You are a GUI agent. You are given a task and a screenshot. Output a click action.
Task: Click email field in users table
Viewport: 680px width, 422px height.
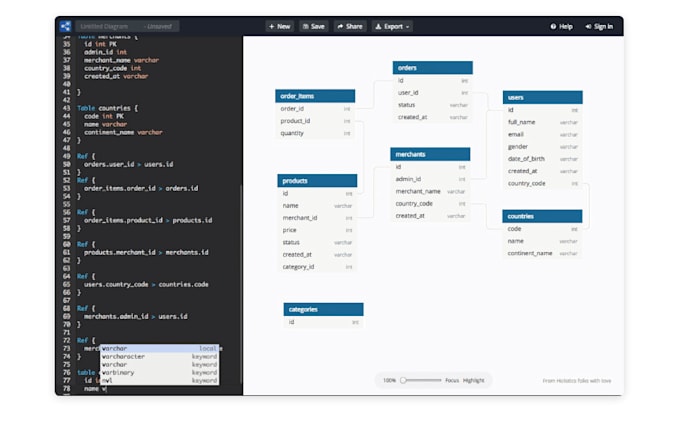(x=543, y=134)
